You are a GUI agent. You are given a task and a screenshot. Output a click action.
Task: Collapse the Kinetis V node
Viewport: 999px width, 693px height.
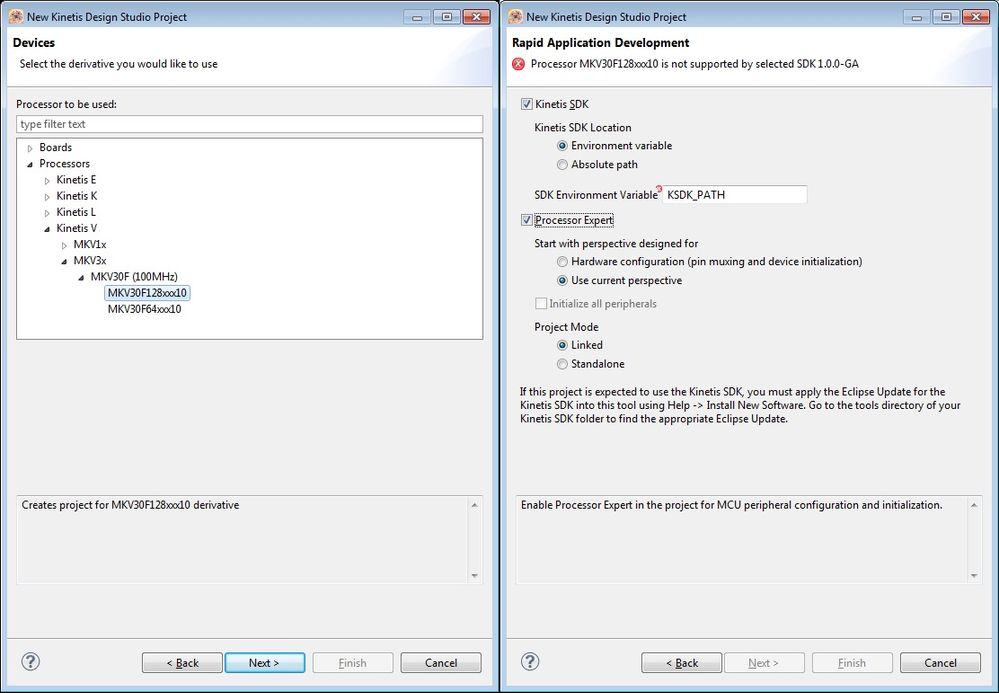point(47,229)
